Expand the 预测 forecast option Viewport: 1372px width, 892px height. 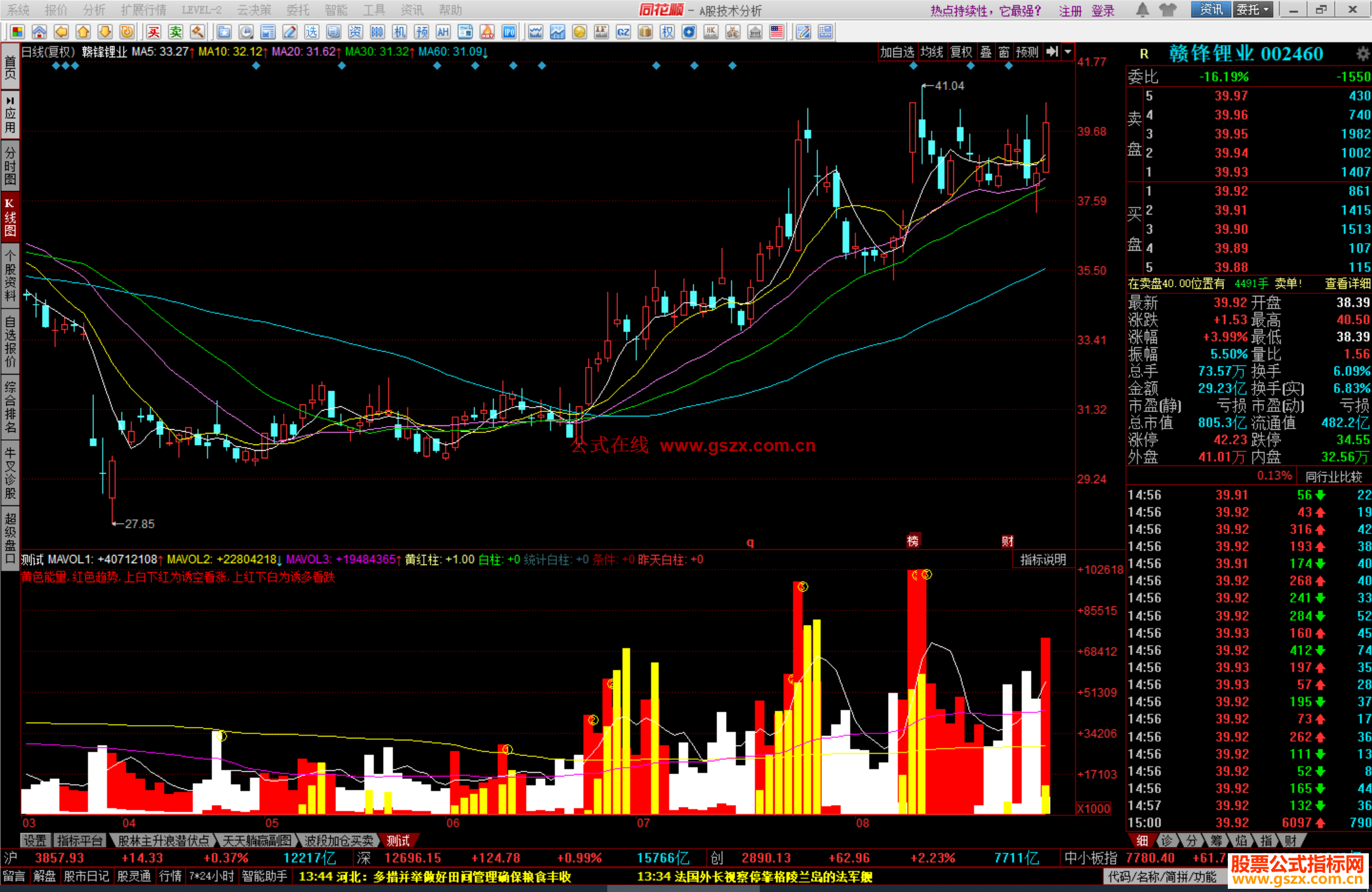click(x=1027, y=52)
